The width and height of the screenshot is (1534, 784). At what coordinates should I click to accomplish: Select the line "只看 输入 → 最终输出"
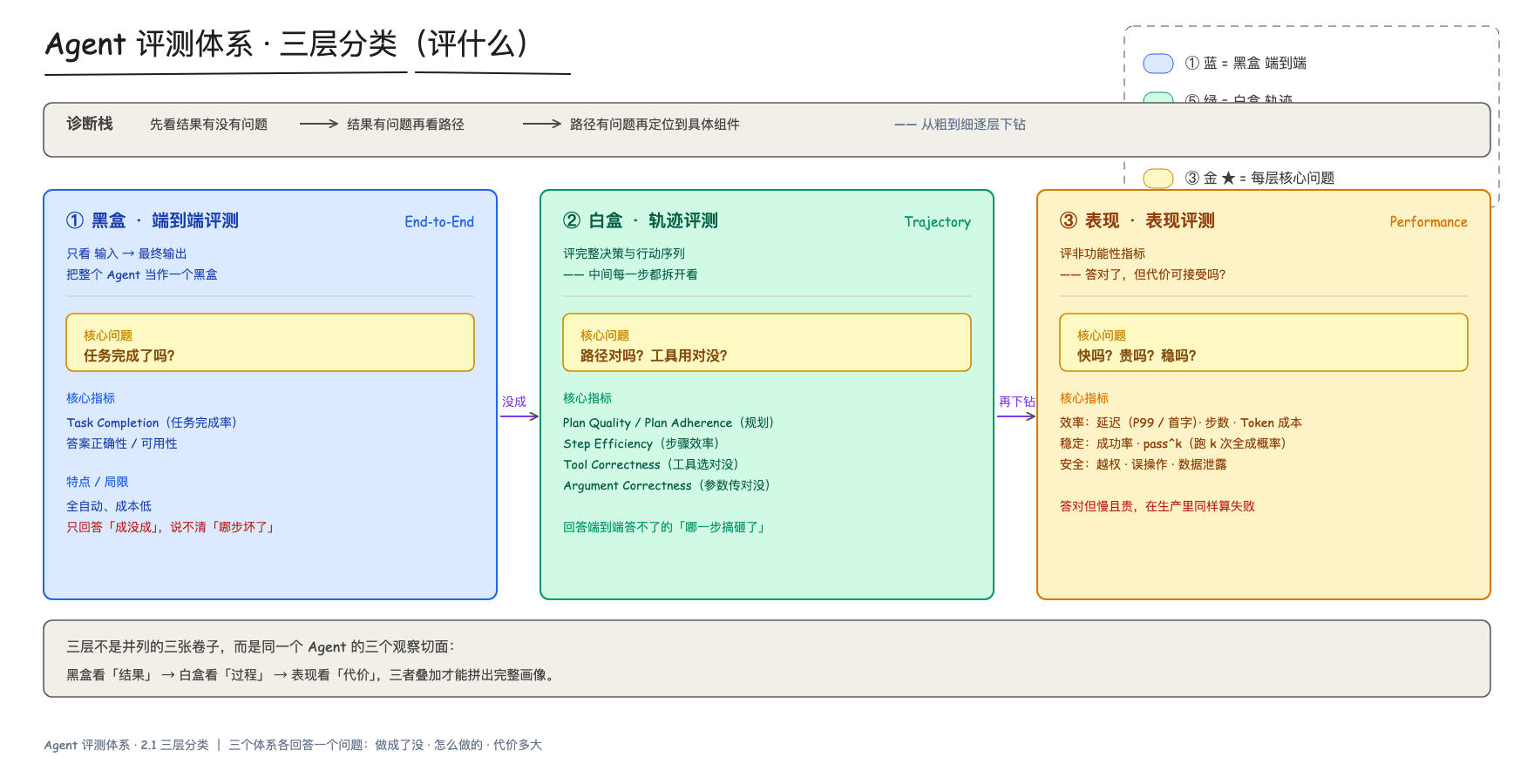pyautogui.click(x=126, y=253)
